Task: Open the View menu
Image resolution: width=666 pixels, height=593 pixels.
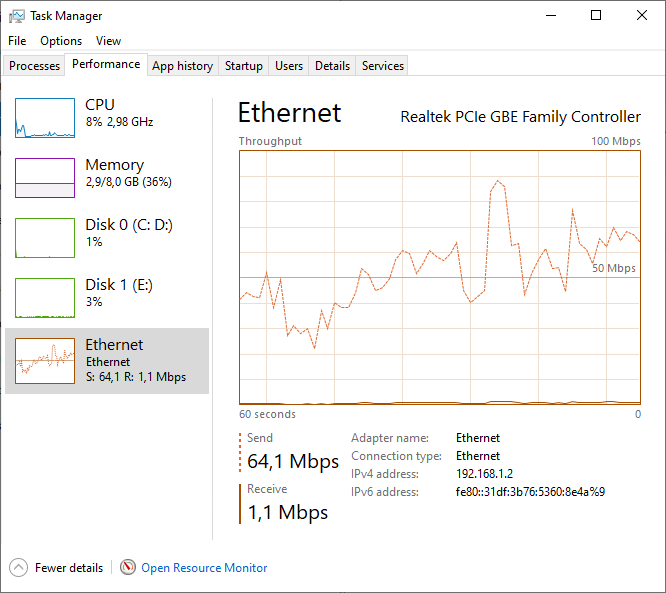Action: [108, 41]
